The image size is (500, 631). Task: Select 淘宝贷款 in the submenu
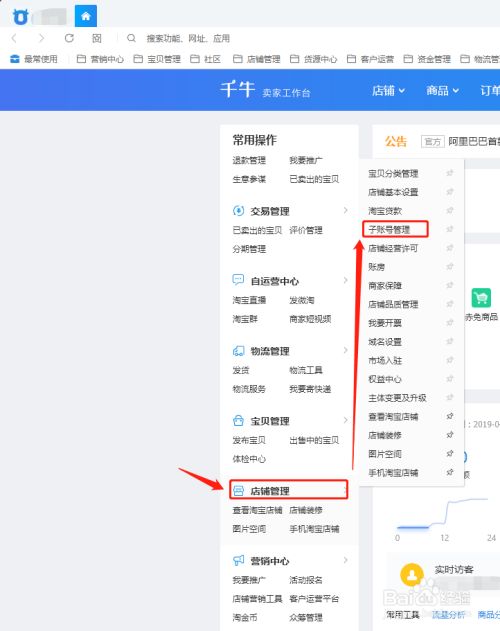(x=385, y=211)
